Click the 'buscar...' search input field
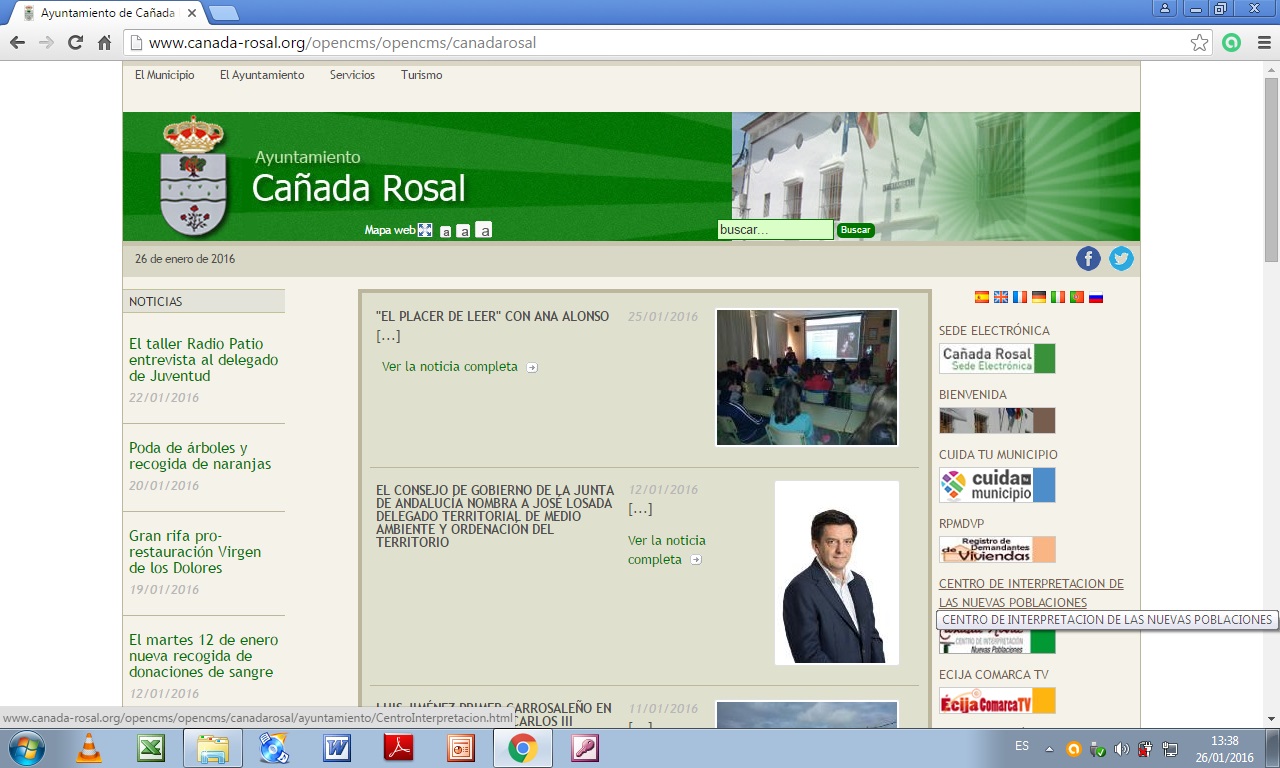The image size is (1280, 768). (x=774, y=230)
